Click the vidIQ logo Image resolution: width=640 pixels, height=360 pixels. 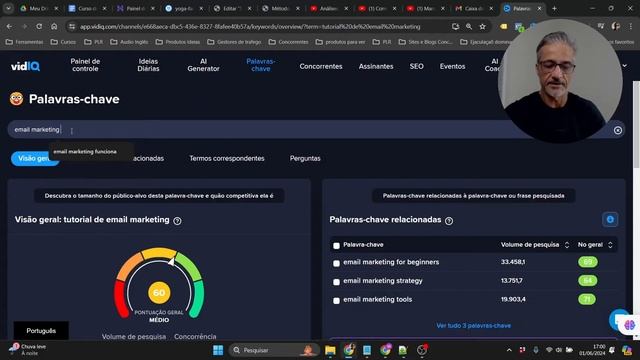click(x=25, y=66)
